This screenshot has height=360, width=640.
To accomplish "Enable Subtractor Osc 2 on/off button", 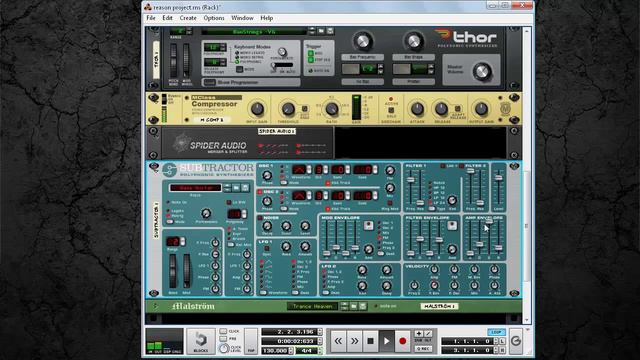I will (260, 192).
